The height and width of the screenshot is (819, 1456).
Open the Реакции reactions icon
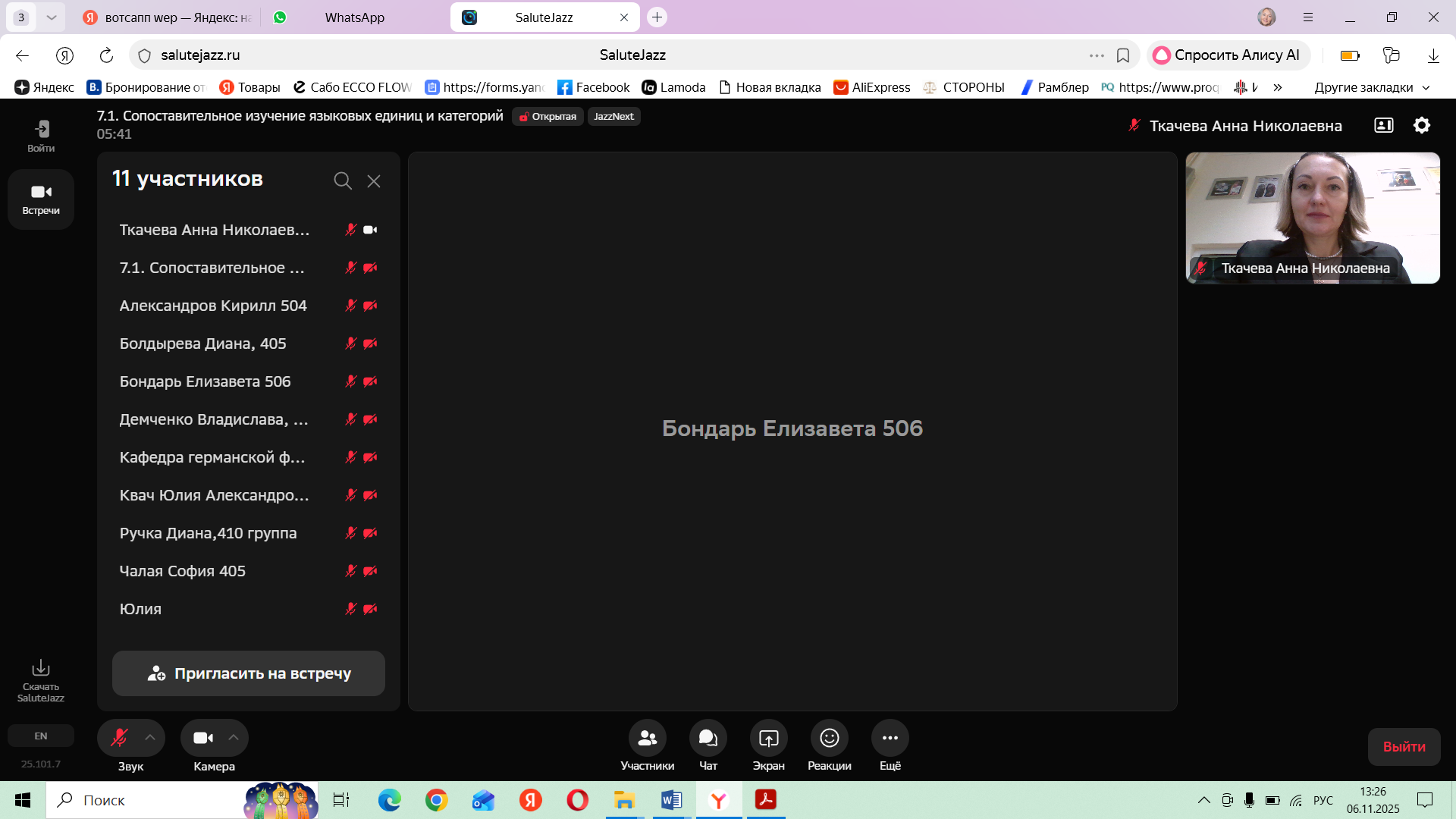(x=829, y=738)
